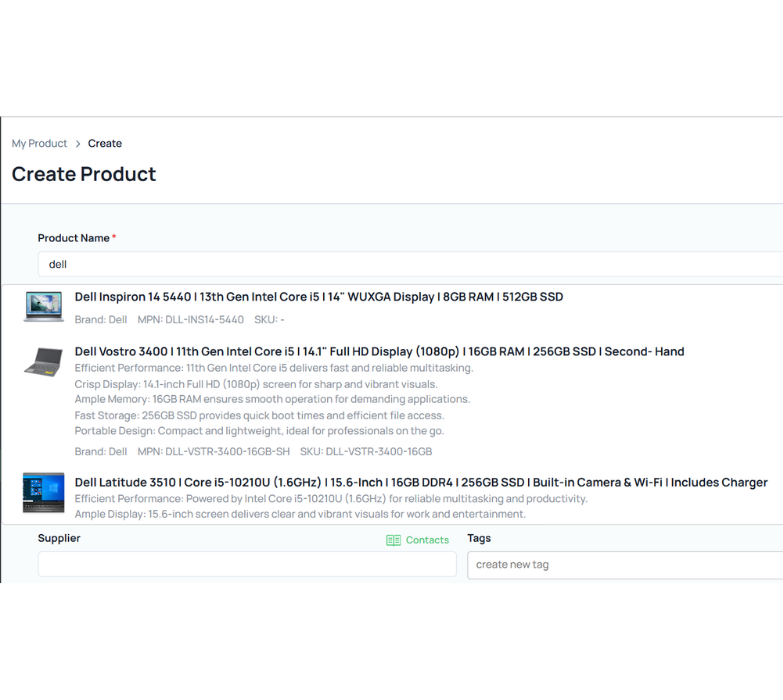Click the Dell Latitude laptop thumbnail
This screenshot has width=783, height=700.
pyautogui.click(x=43, y=492)
